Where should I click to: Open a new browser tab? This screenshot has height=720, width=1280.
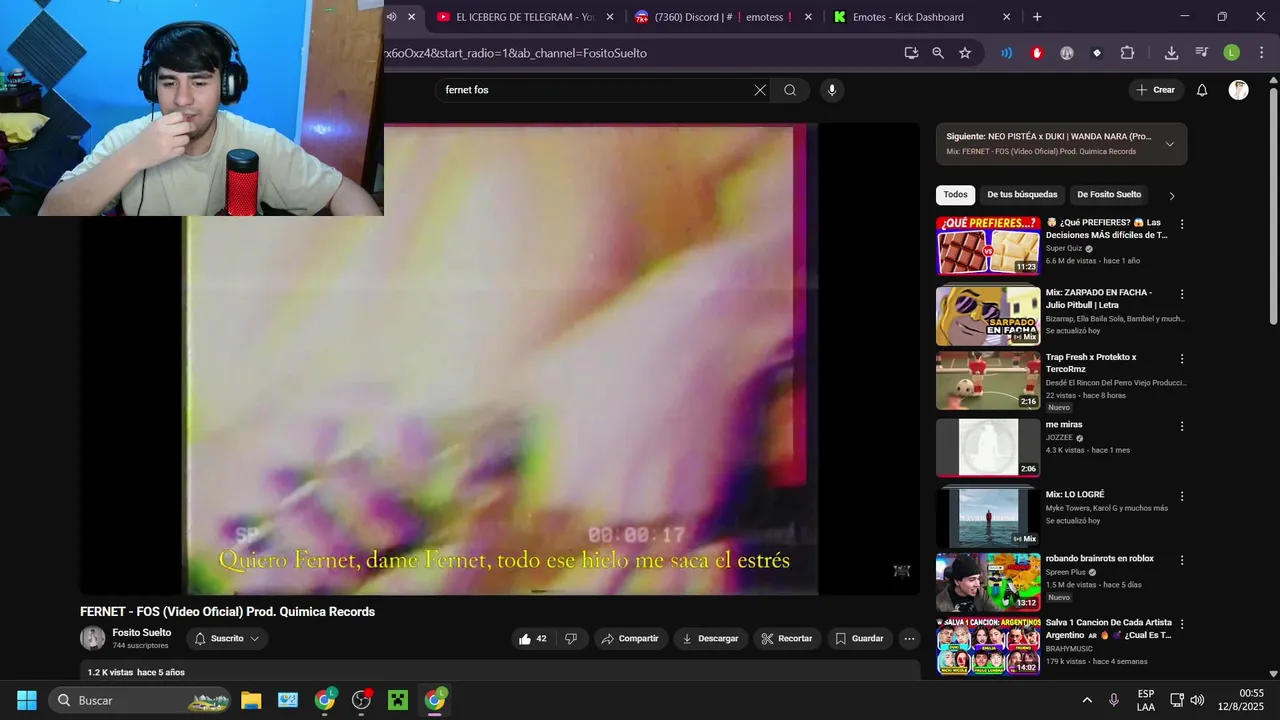tap(1037, 17)
